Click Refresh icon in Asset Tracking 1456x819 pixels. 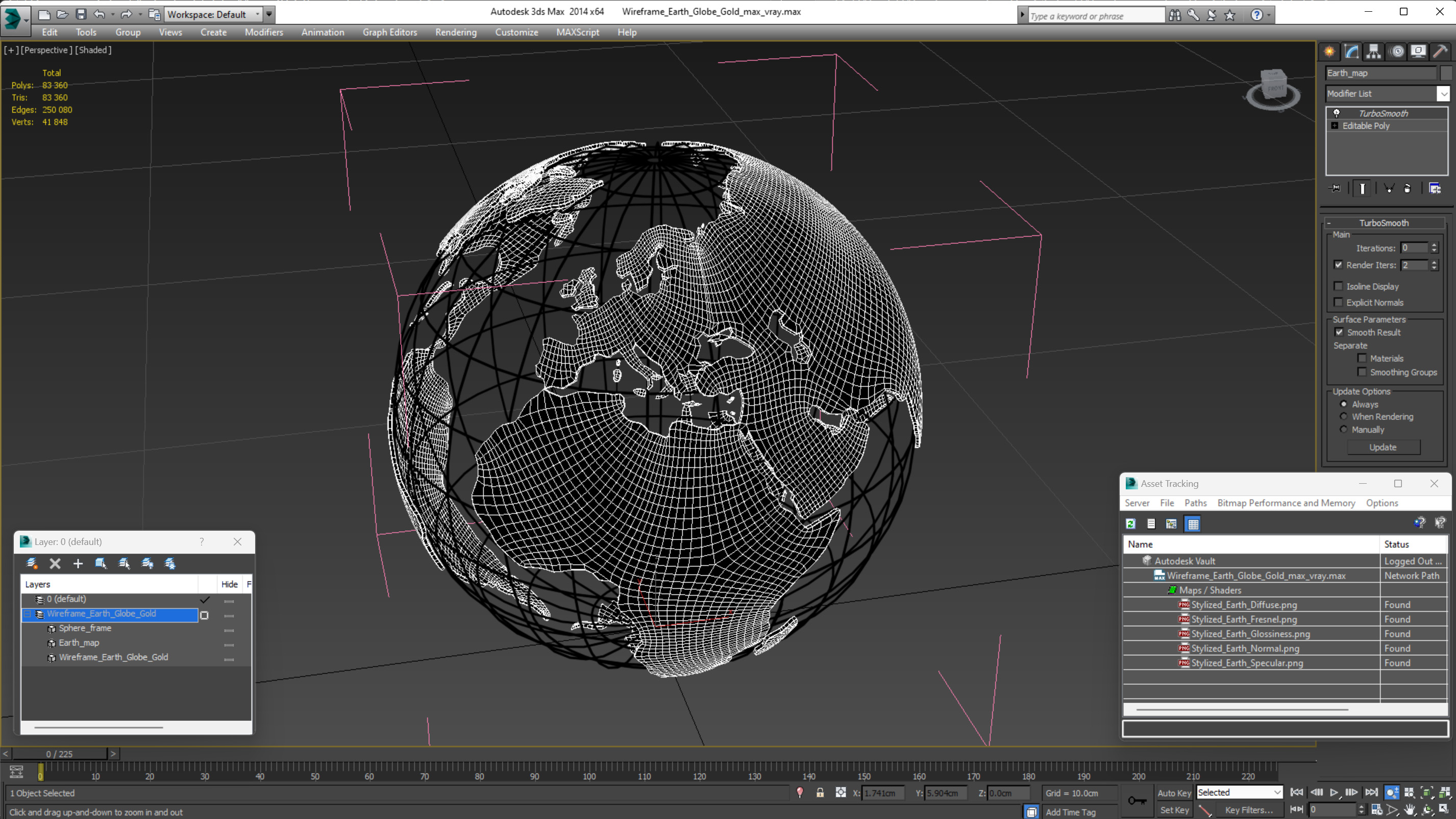(1130, 524)
